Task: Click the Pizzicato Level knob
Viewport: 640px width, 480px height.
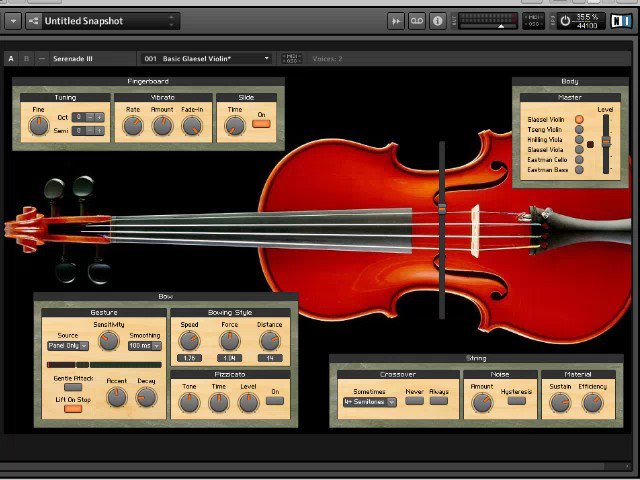Action: coord(248,402)
